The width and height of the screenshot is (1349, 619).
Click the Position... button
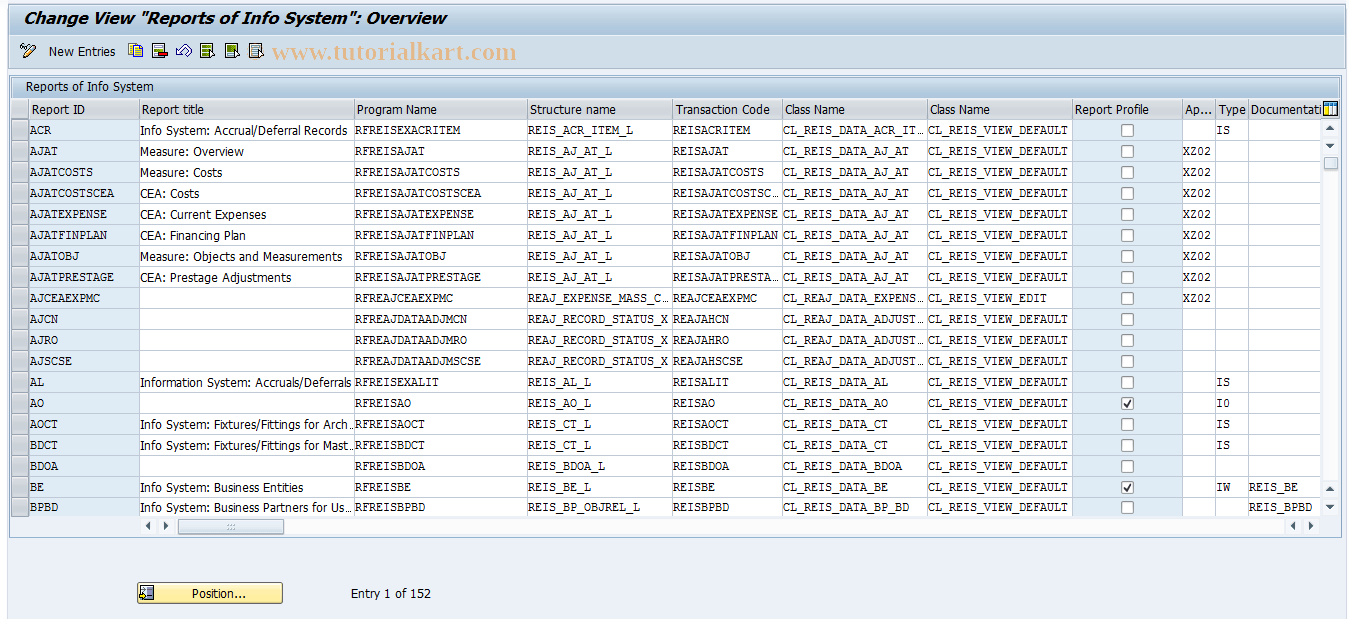[x=209, y=593]
